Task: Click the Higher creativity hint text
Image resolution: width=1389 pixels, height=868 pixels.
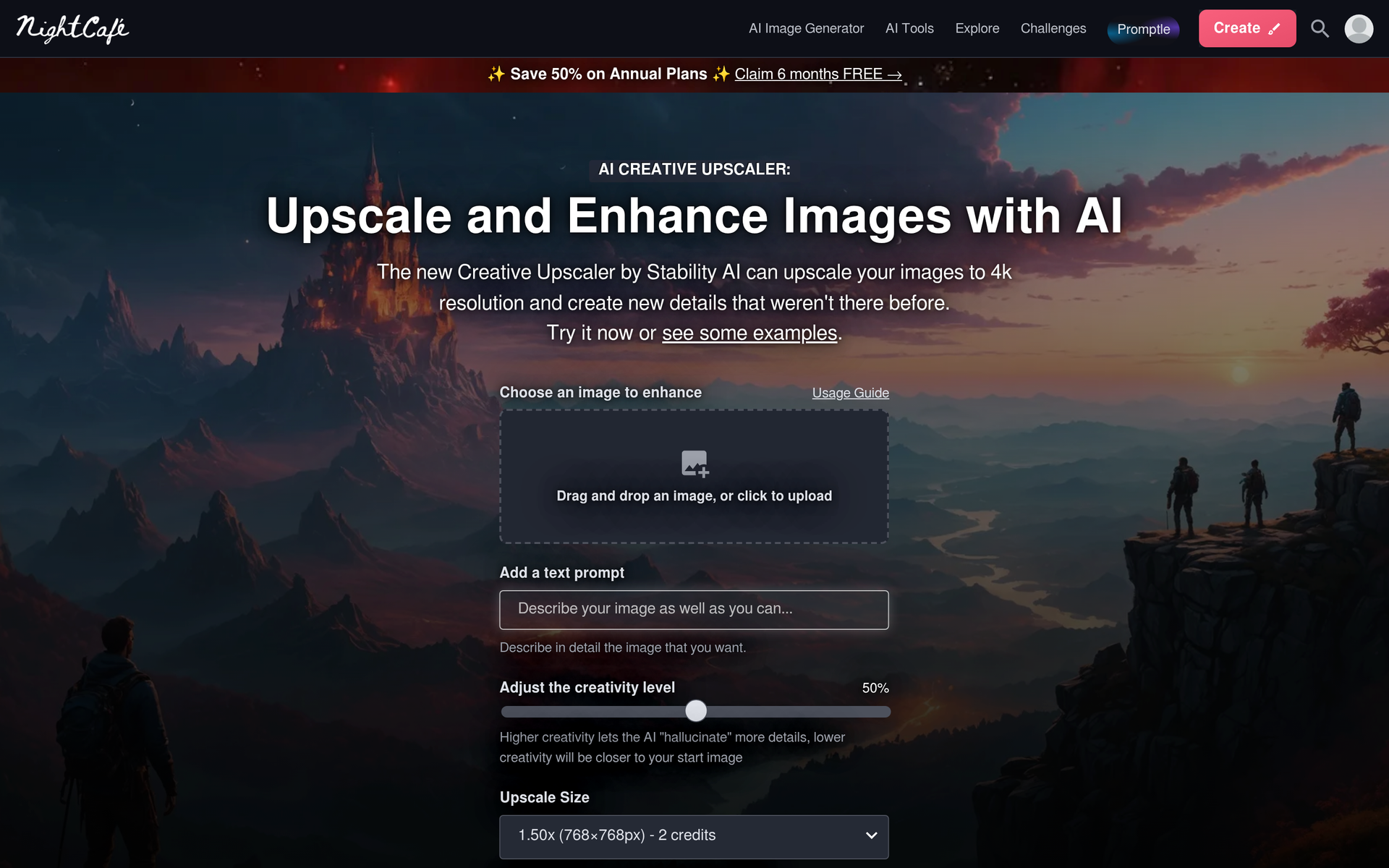Action: (672, 747)
